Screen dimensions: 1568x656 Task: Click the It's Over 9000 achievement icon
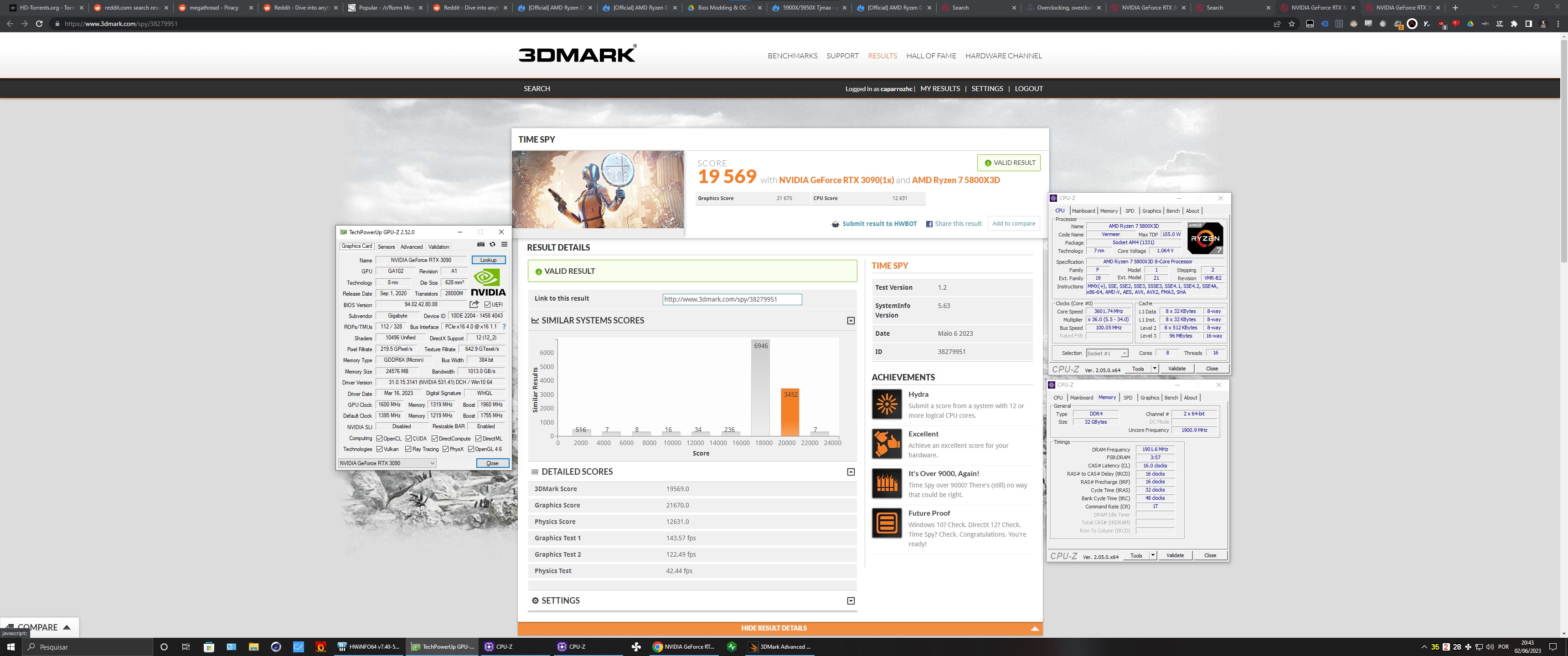[887, 483]
